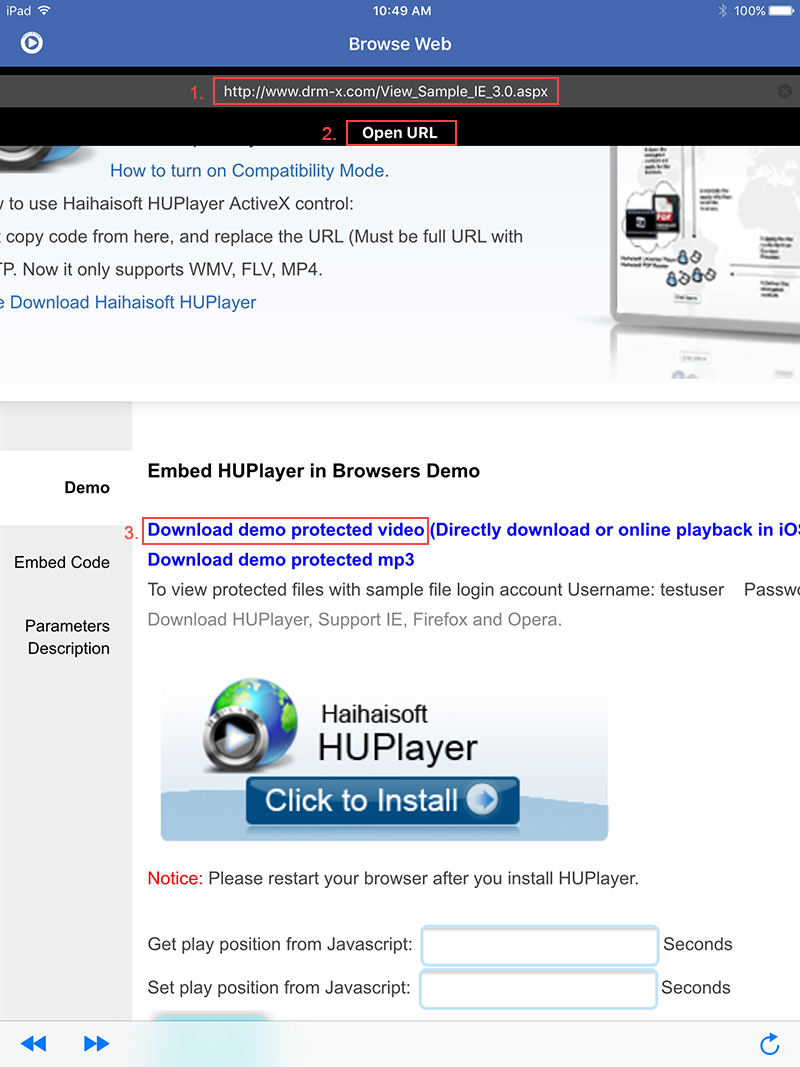Tap the Click to Install button
This screenshot has height=1067, width=800.
[x=382, y=800]
